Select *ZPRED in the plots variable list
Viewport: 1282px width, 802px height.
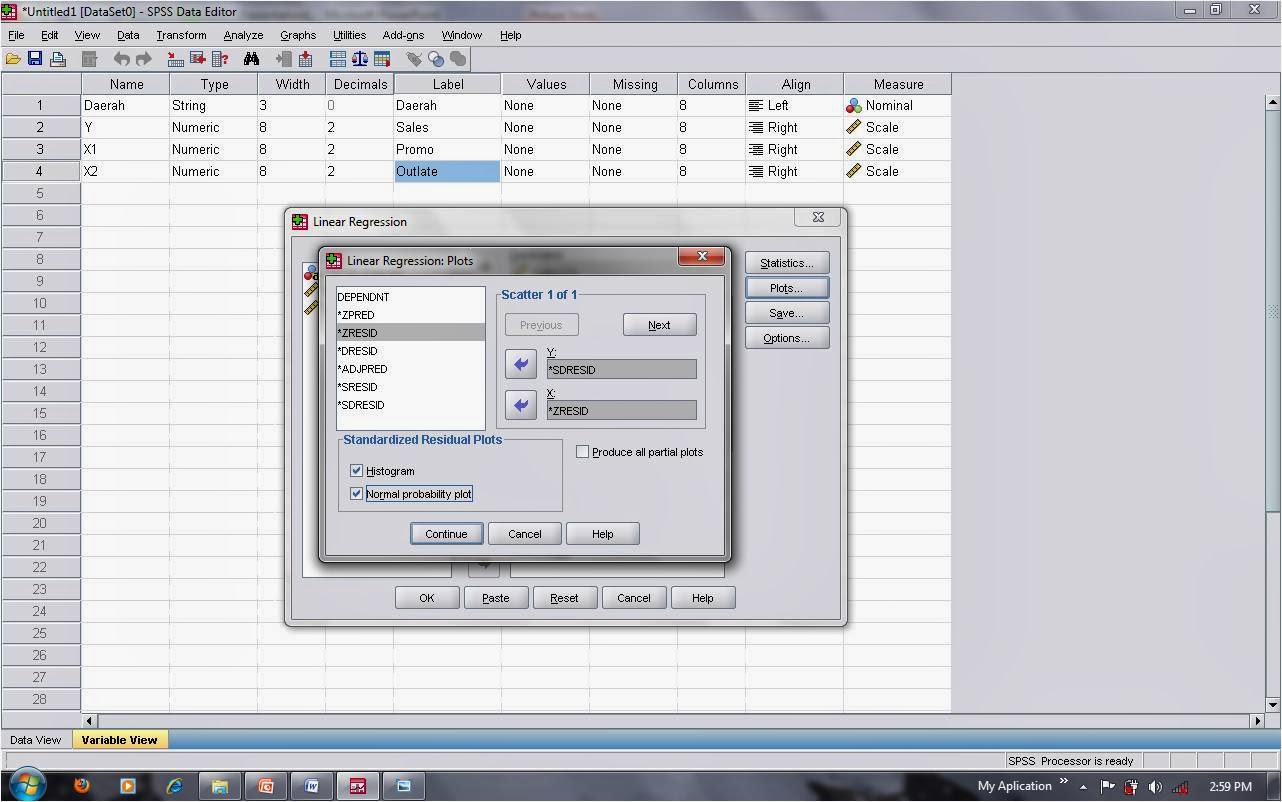click(x=410, y=315)
